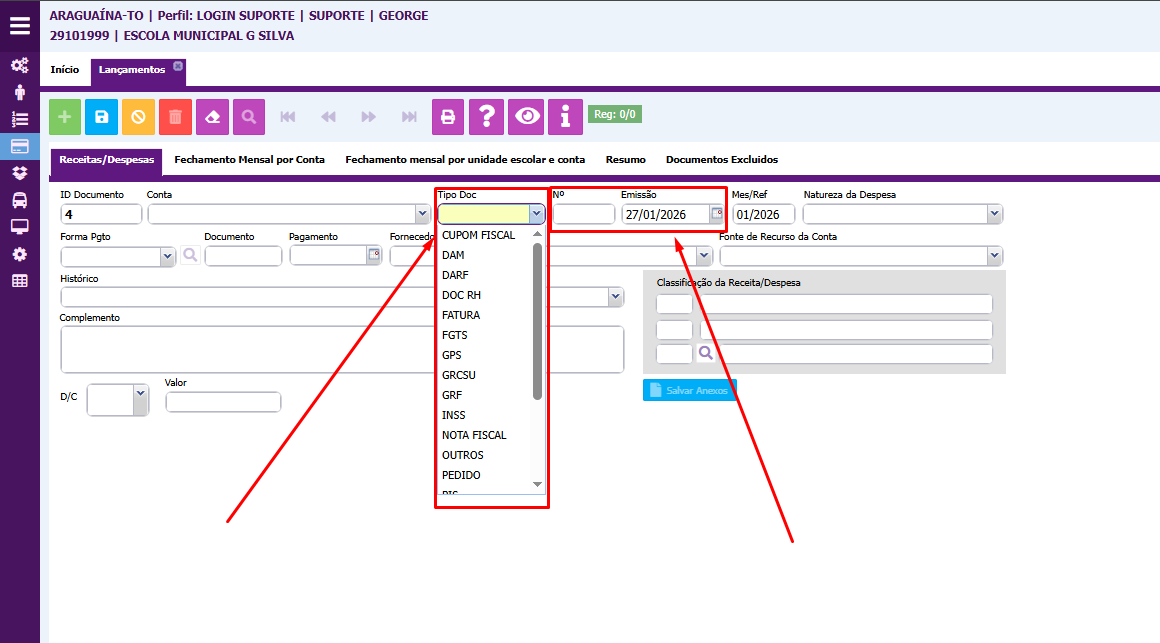Select NOTA FISCAL from Tipo Doc list
The width and height of the screenshot is (1160, 643).
[474, 435]
